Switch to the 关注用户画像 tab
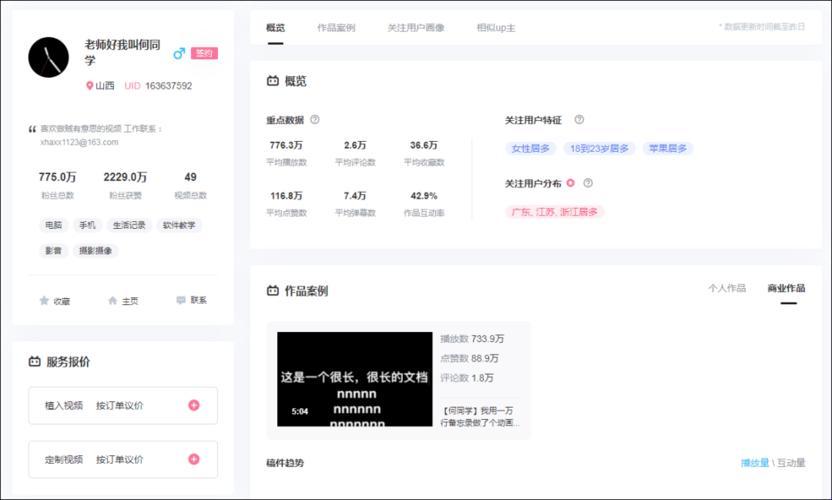This screenshot has width=832, height=500. [x=416, y=28]
